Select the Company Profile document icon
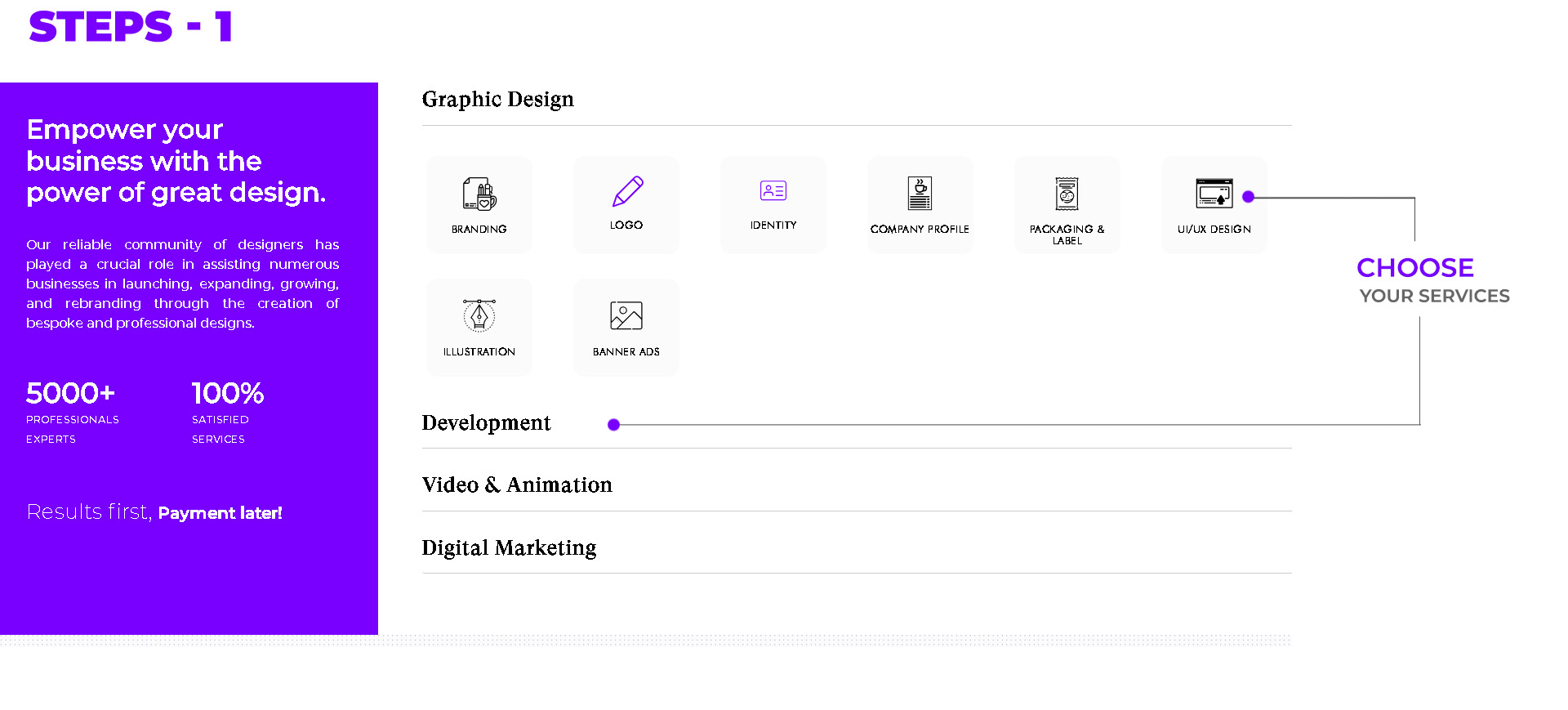Viewport: 1568px width, 710px height. [920, 194]
